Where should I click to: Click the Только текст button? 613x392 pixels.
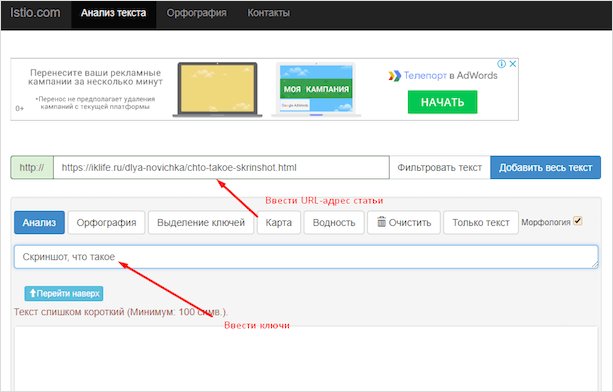(481, 223)
